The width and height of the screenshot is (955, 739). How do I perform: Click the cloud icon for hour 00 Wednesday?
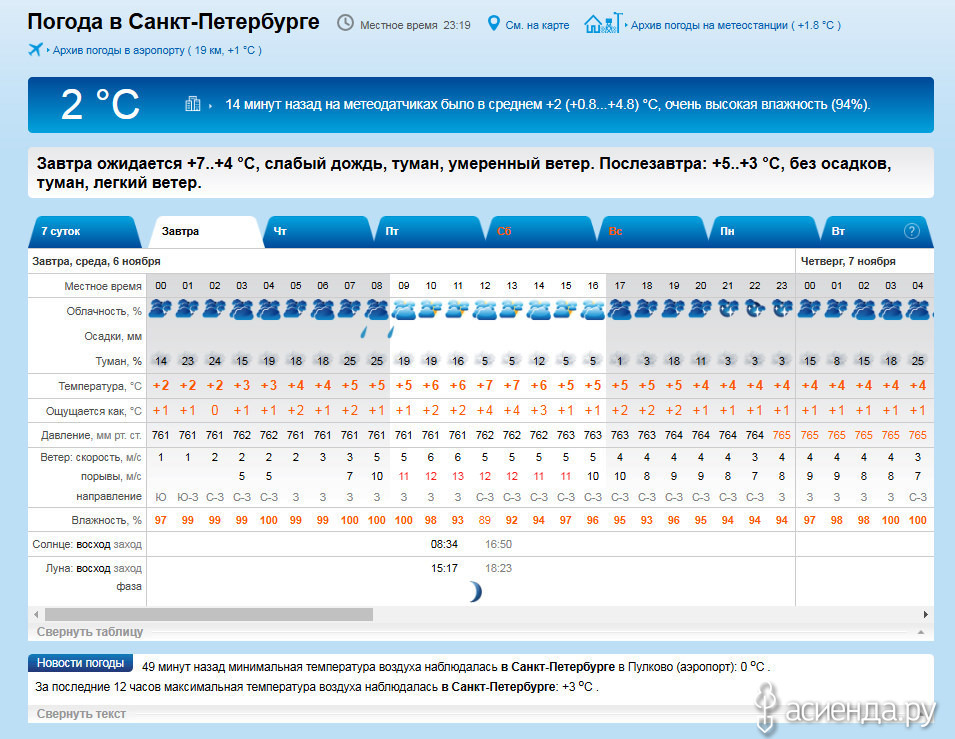click(160, 309)
